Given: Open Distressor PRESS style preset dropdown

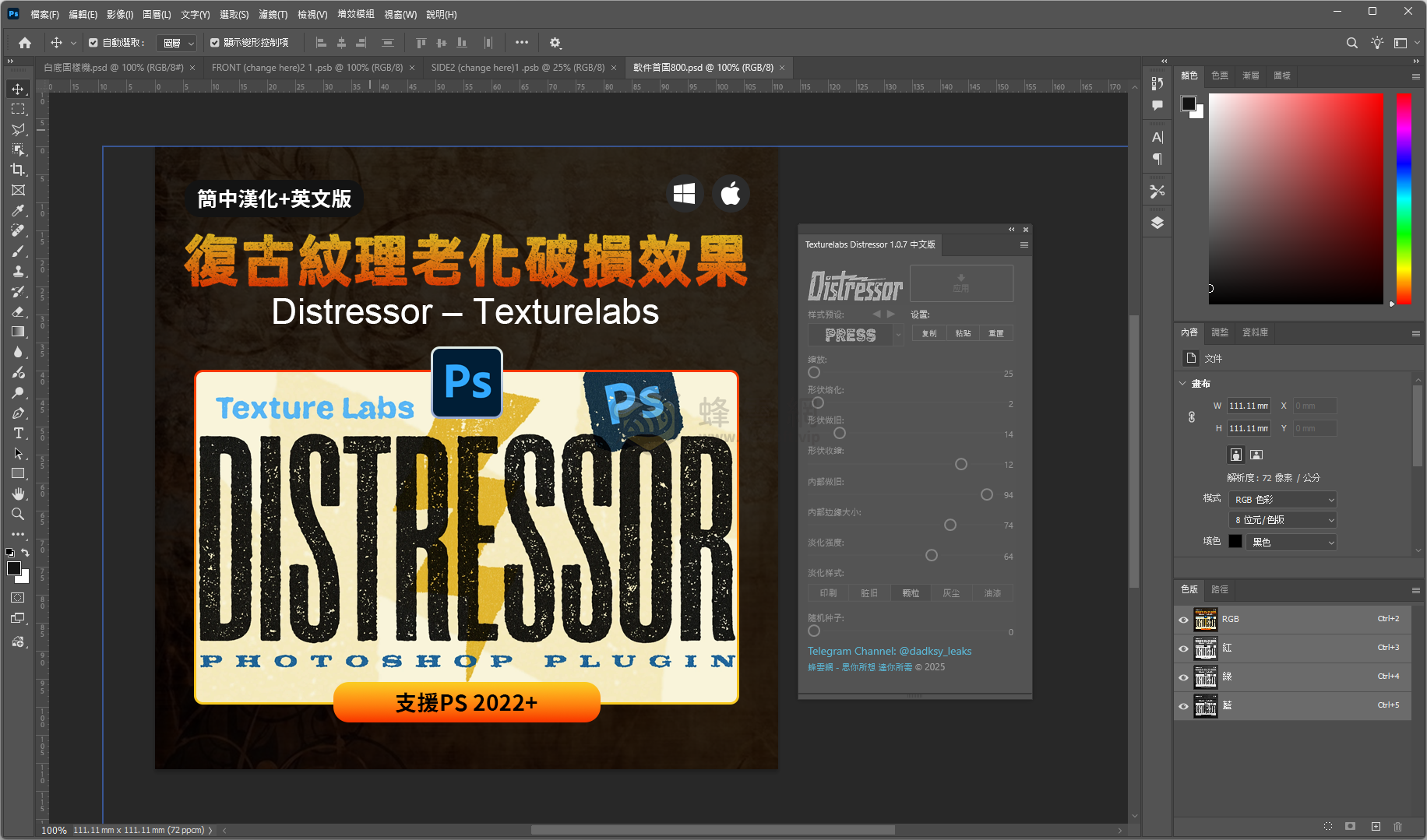Looking at the screenshot, I should [x=898, y=335].
